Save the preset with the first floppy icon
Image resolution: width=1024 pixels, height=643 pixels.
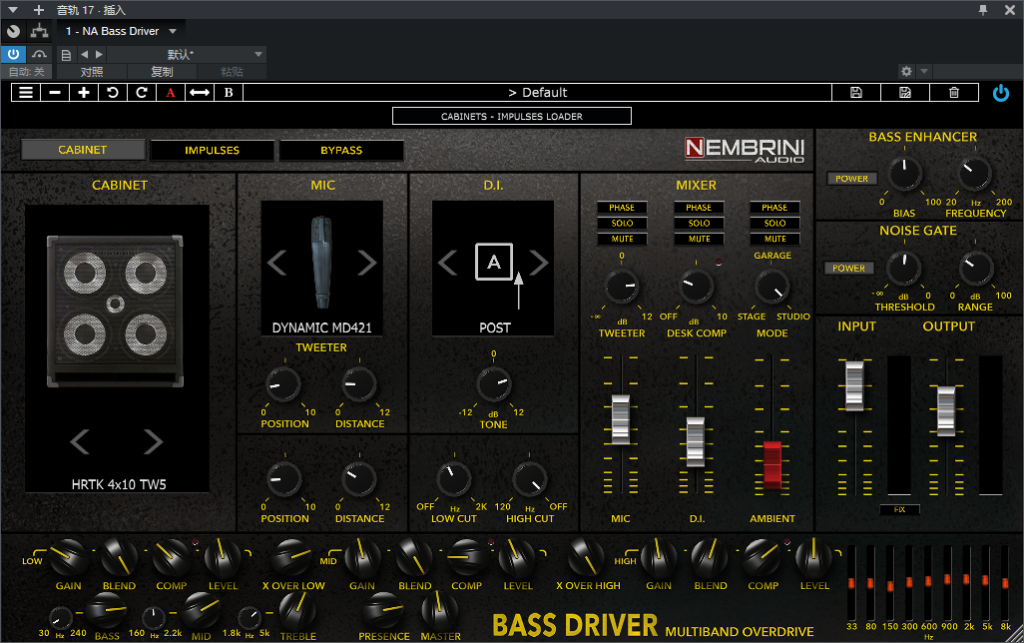[856, 93]
